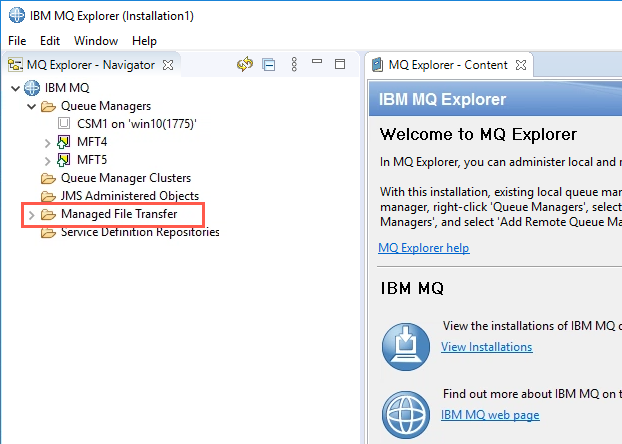The height and width of the screenshot is (444, 622).
Task: Expand the MFT4 queue manager node
Action: pos(48,143)
